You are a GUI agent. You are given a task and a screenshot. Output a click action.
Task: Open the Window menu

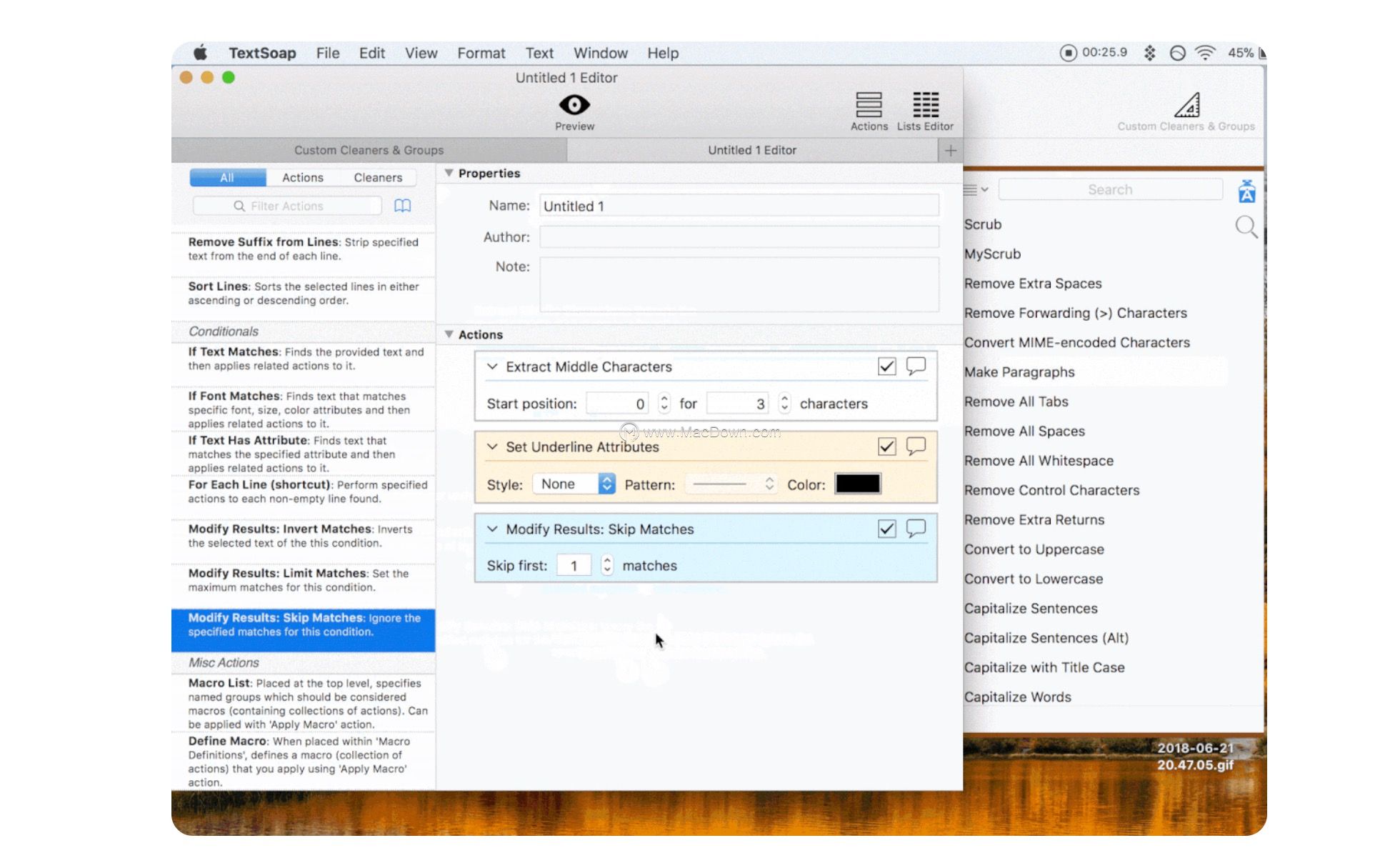coord(601,53)
